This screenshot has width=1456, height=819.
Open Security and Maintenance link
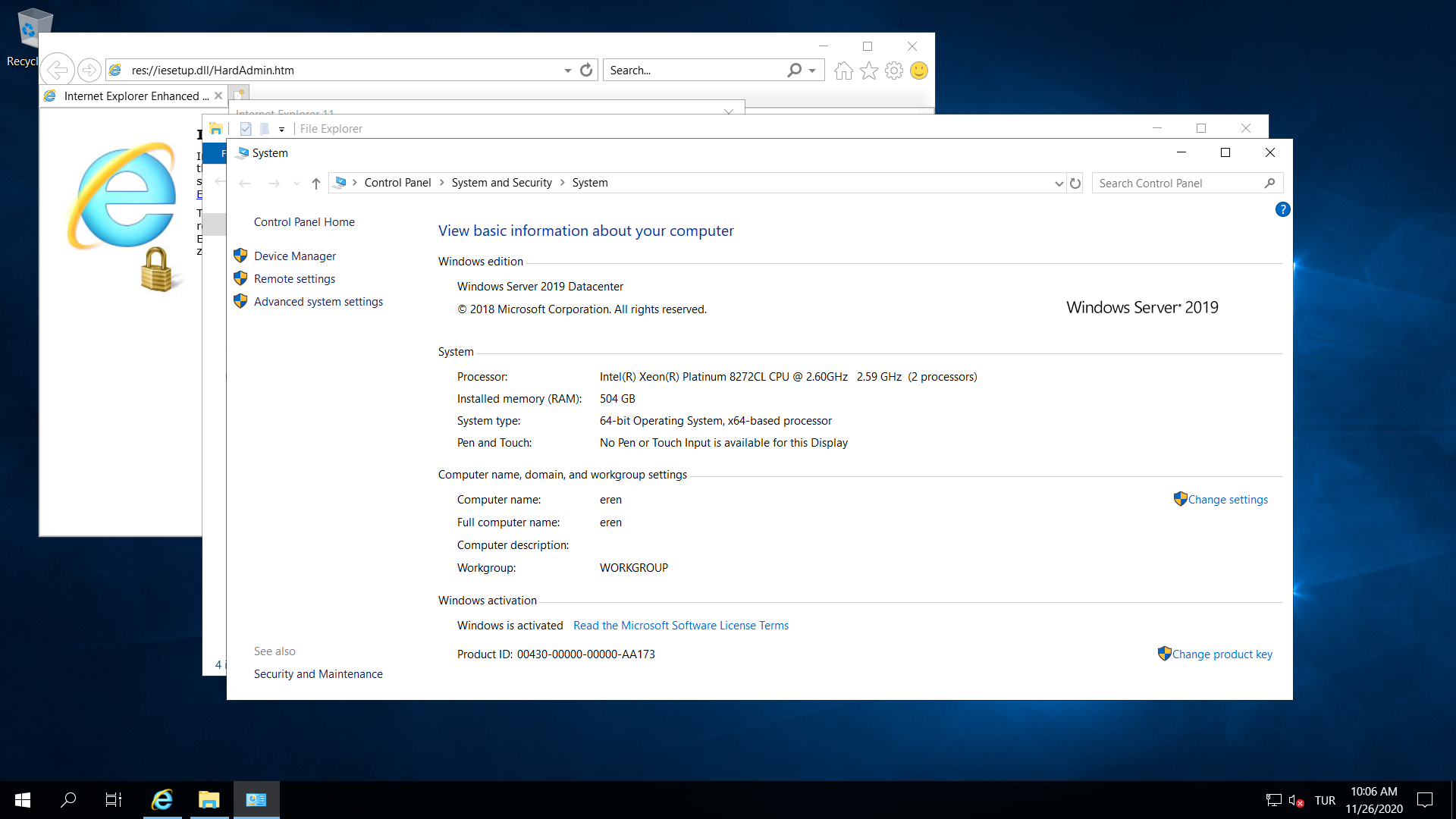pyautogui.click(x=318, y=674)
